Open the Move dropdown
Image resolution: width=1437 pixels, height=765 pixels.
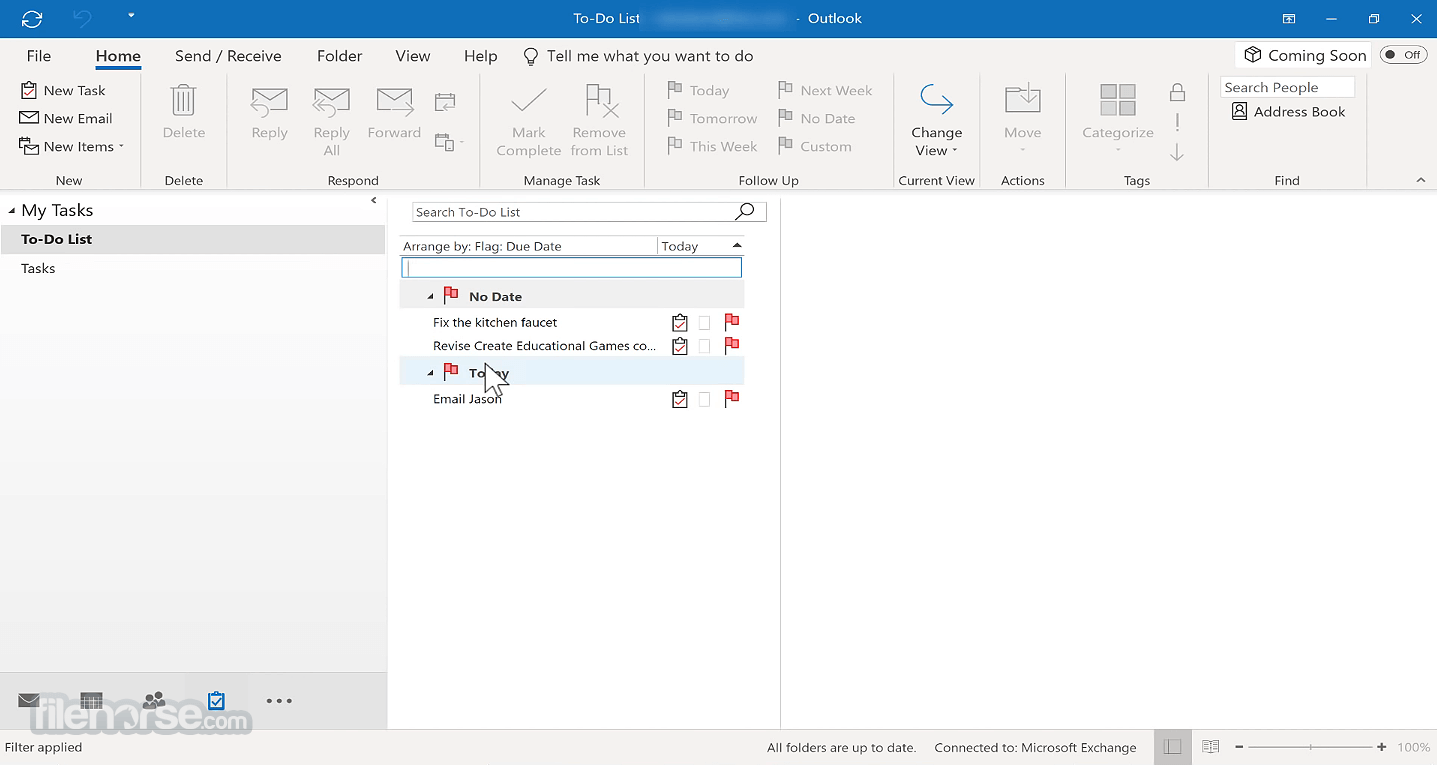point(1023,120)
